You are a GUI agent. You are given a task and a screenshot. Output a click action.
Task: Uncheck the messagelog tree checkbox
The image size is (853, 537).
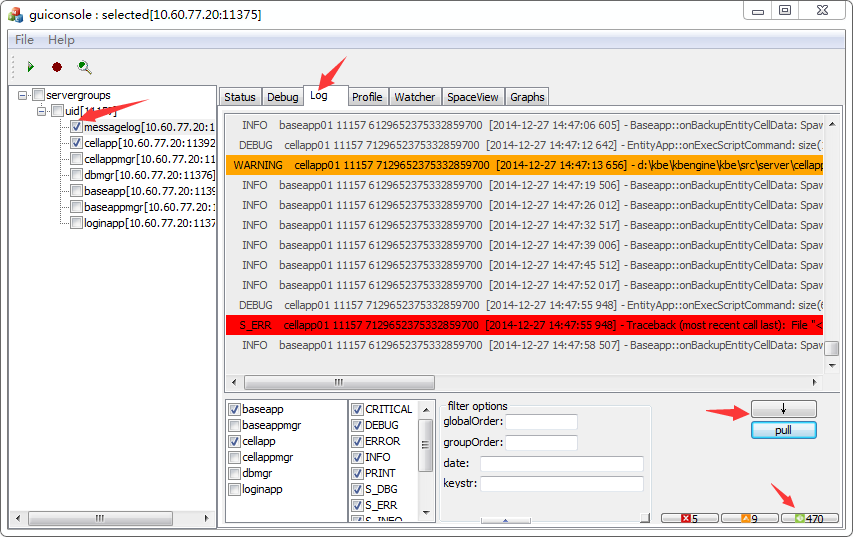[76, 127]
